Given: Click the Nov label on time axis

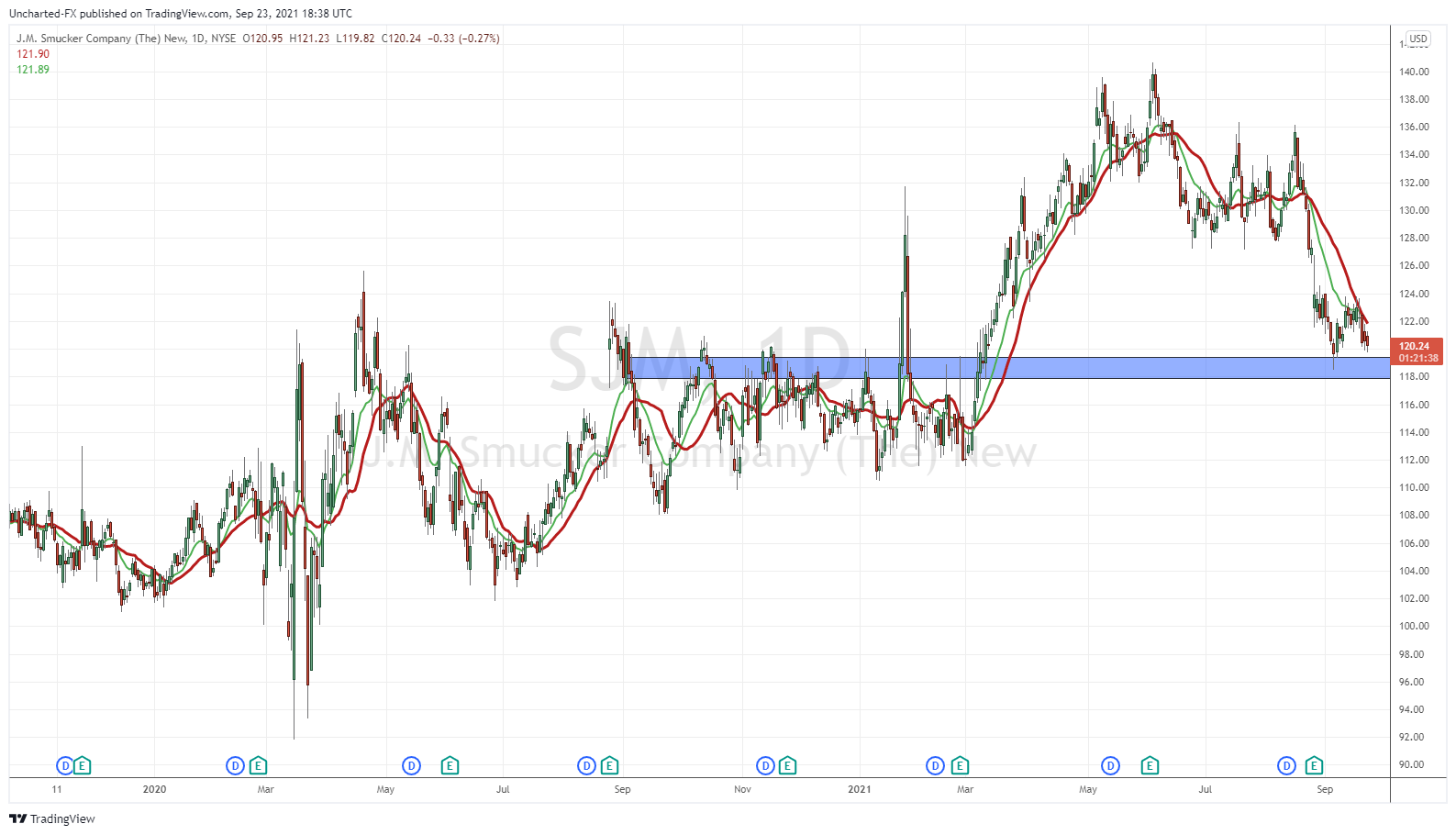Looking at the screenshot, I should 743,789.
